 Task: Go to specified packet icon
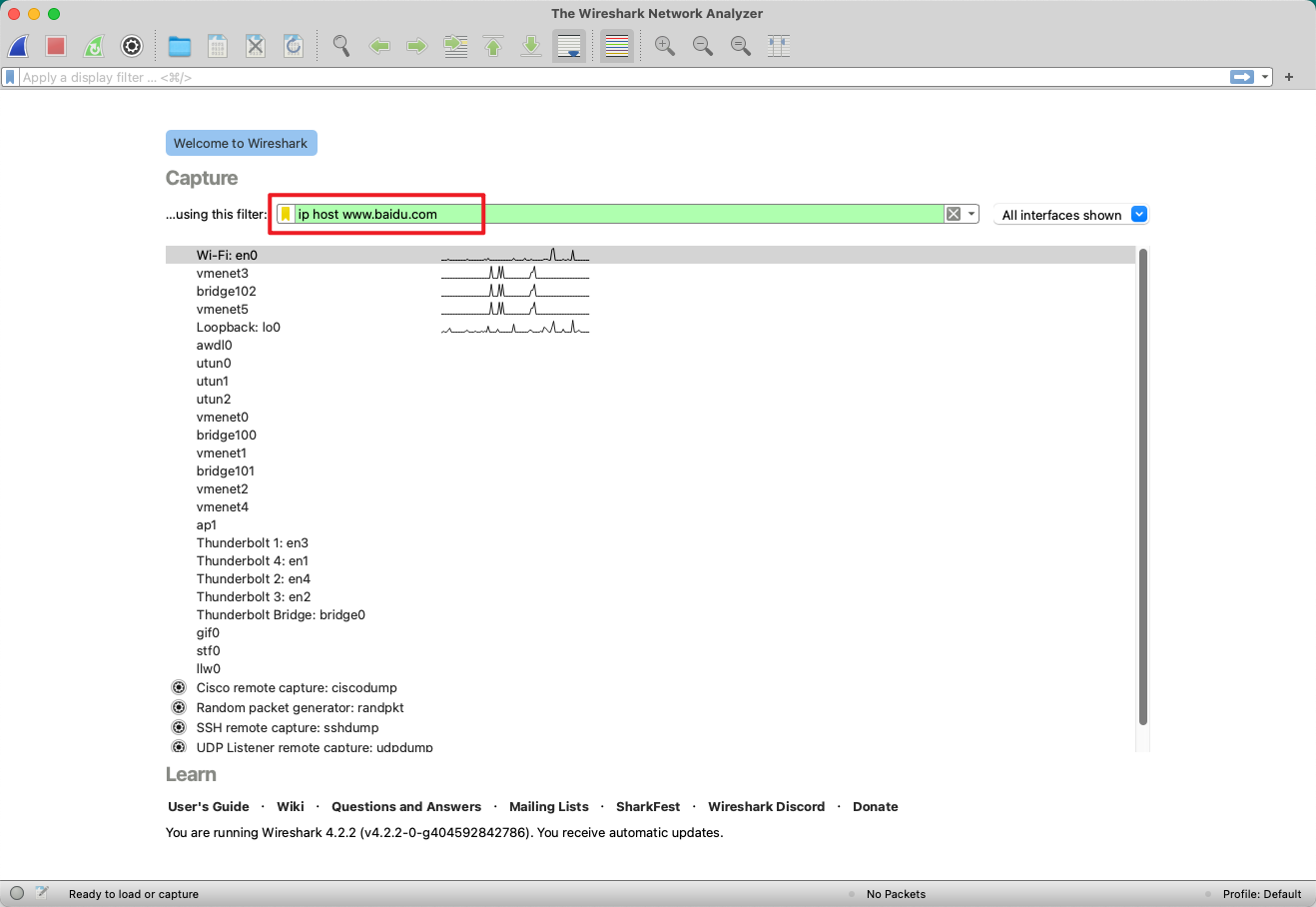(x=455, y=46)
